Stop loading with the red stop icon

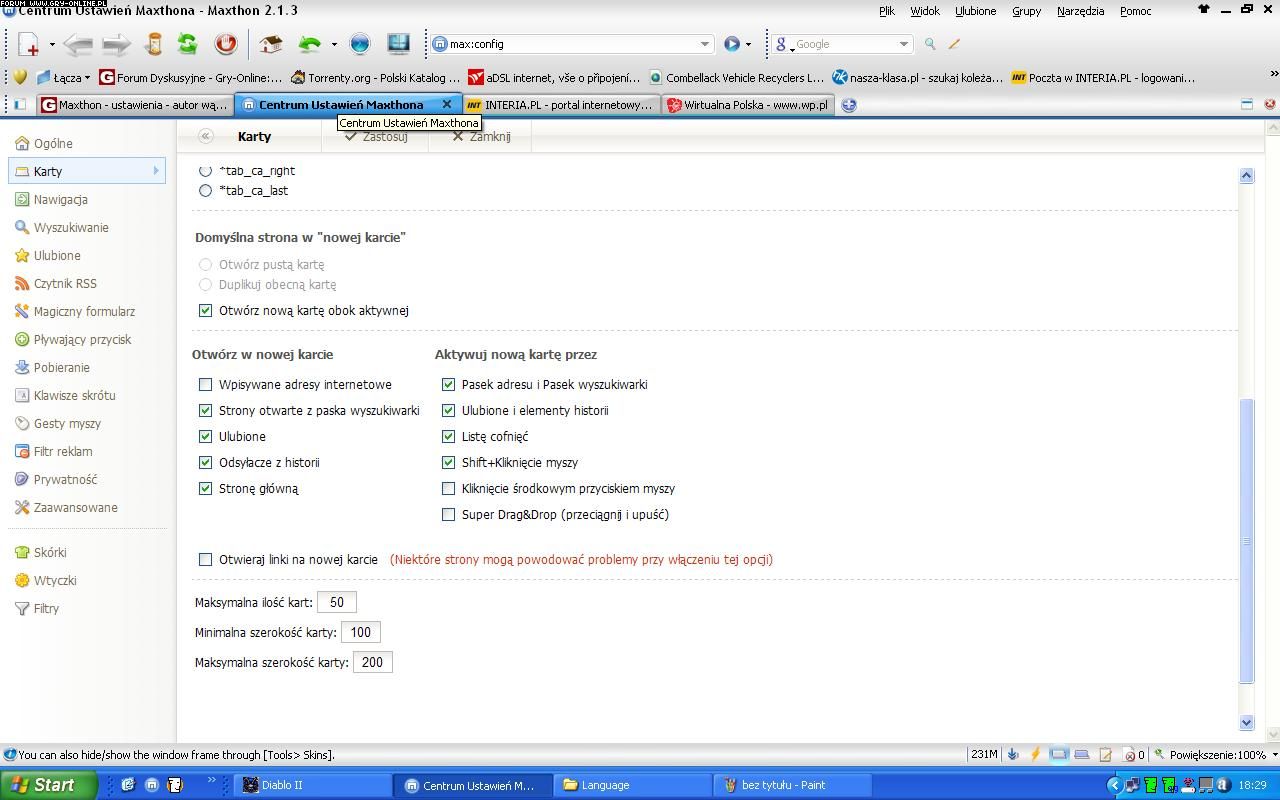point(226,44)
